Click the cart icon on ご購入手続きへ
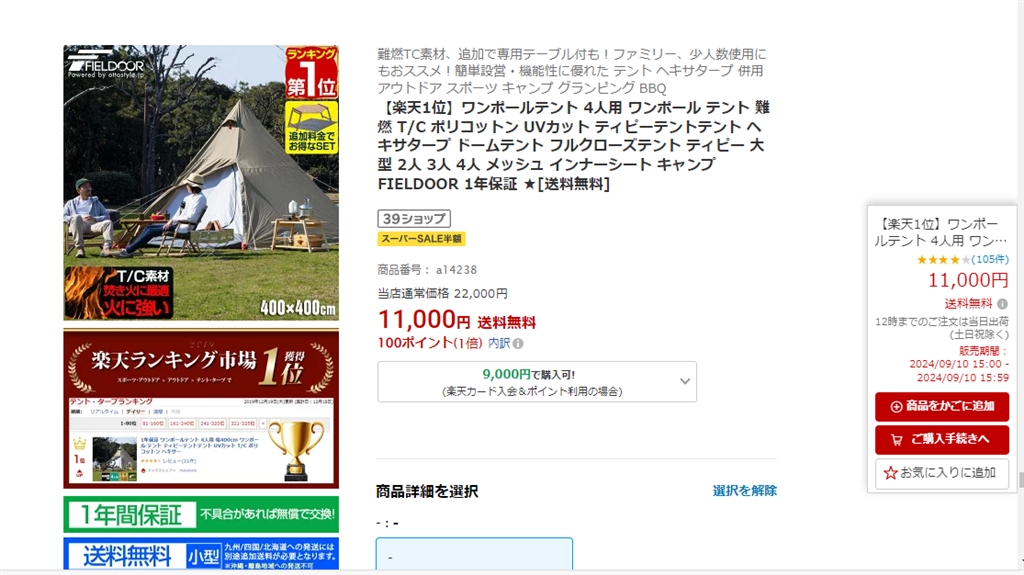This screenshot has width=1024, height=575. (897, 440)
